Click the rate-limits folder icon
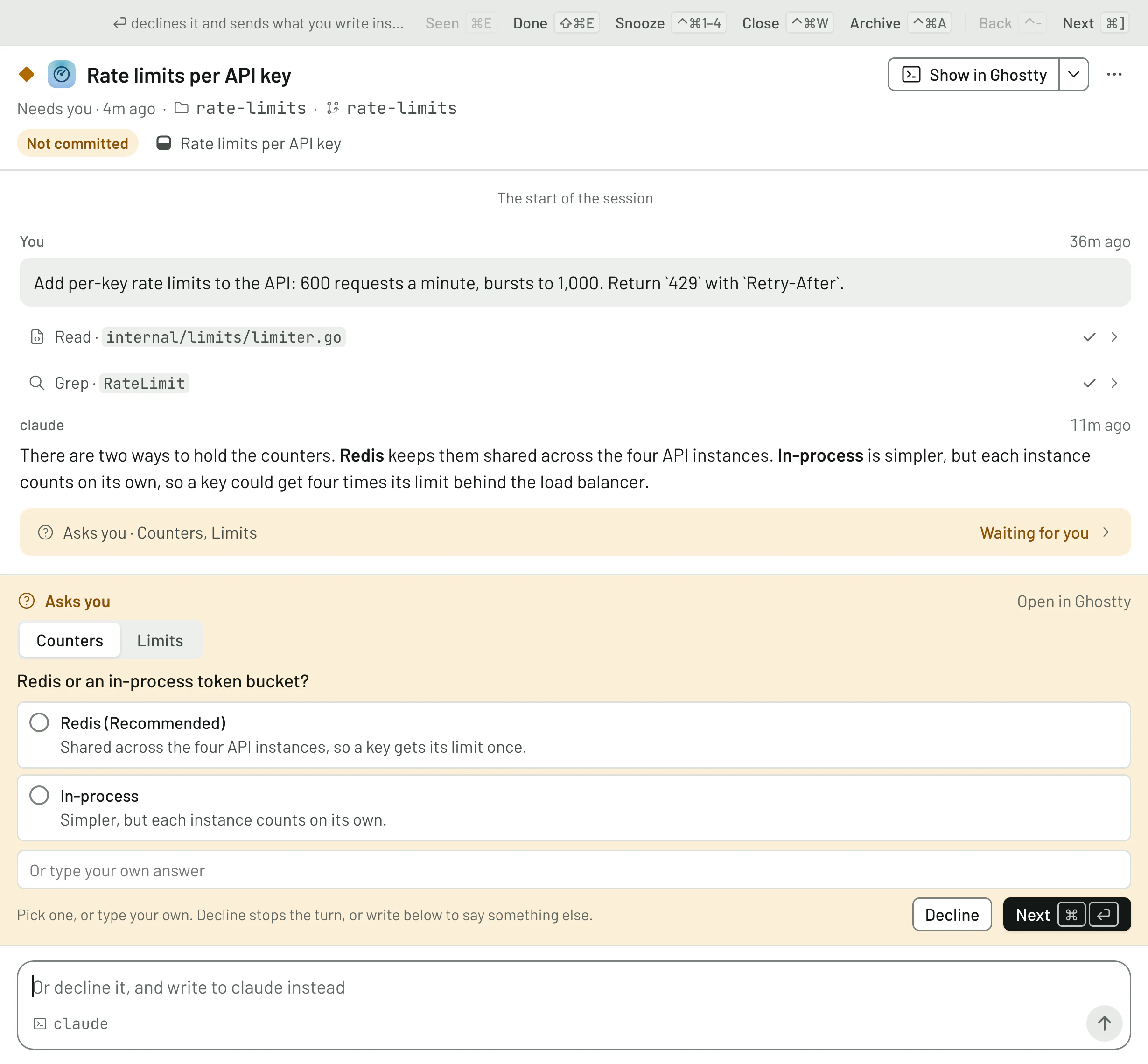Image resolution: width=1148 pixels, height=1064 pixels. [182, 108]
